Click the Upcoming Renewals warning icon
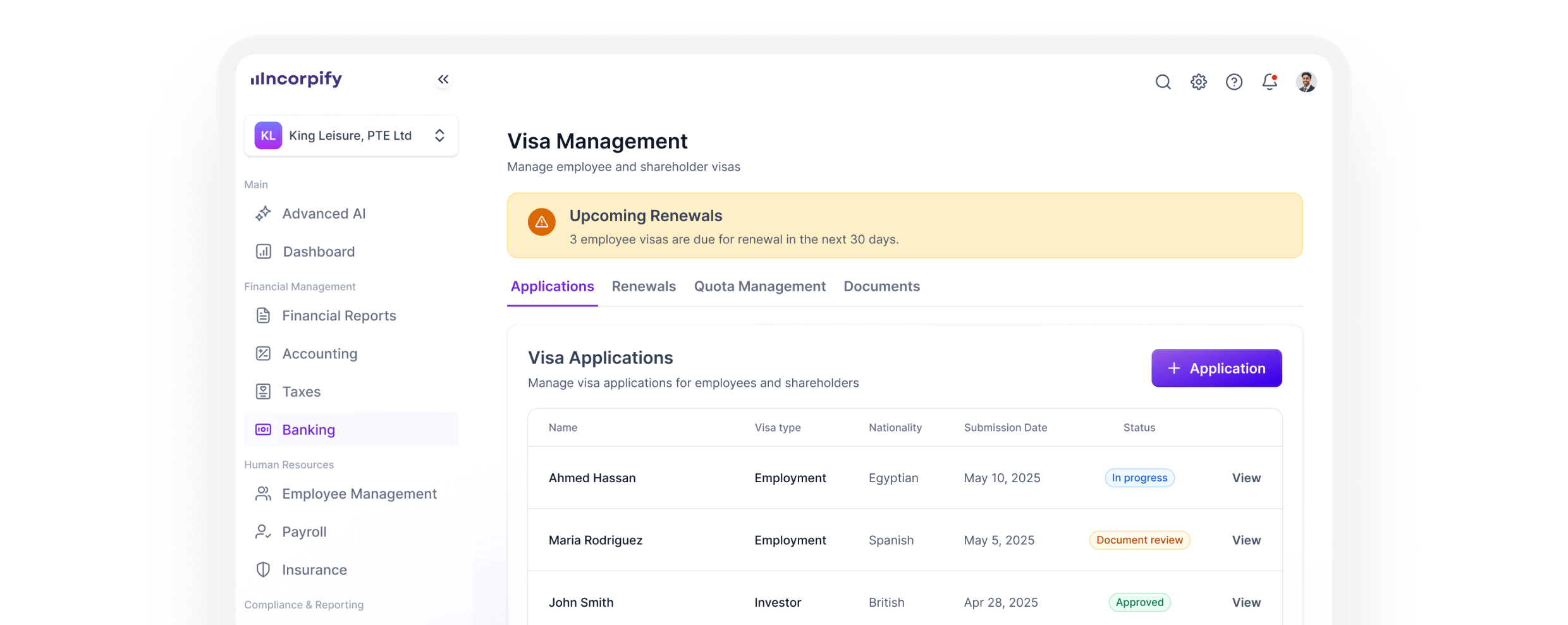Viewport: 1568px width, 625px height. 542,222
